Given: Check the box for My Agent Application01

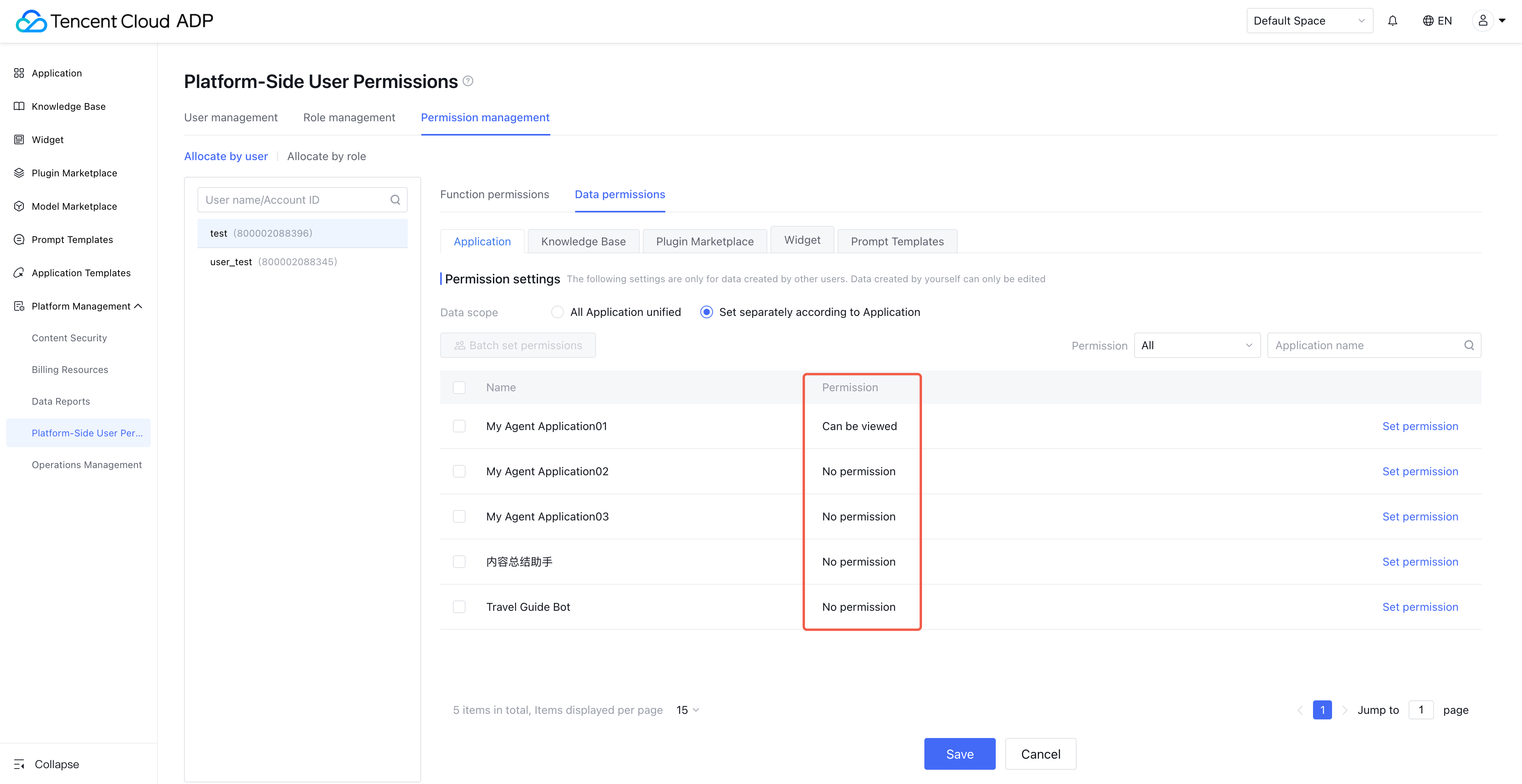Looking at the screenshot, I should [459, 426].
